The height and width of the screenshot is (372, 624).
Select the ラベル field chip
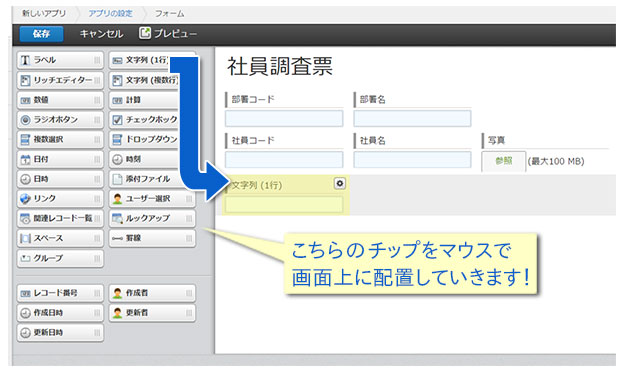(60, 60)
